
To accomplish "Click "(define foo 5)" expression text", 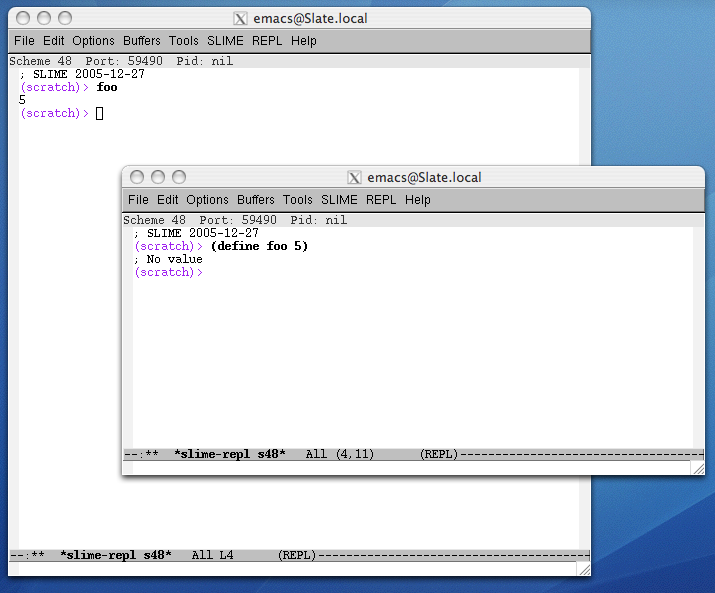I will [x=259, y=246].
